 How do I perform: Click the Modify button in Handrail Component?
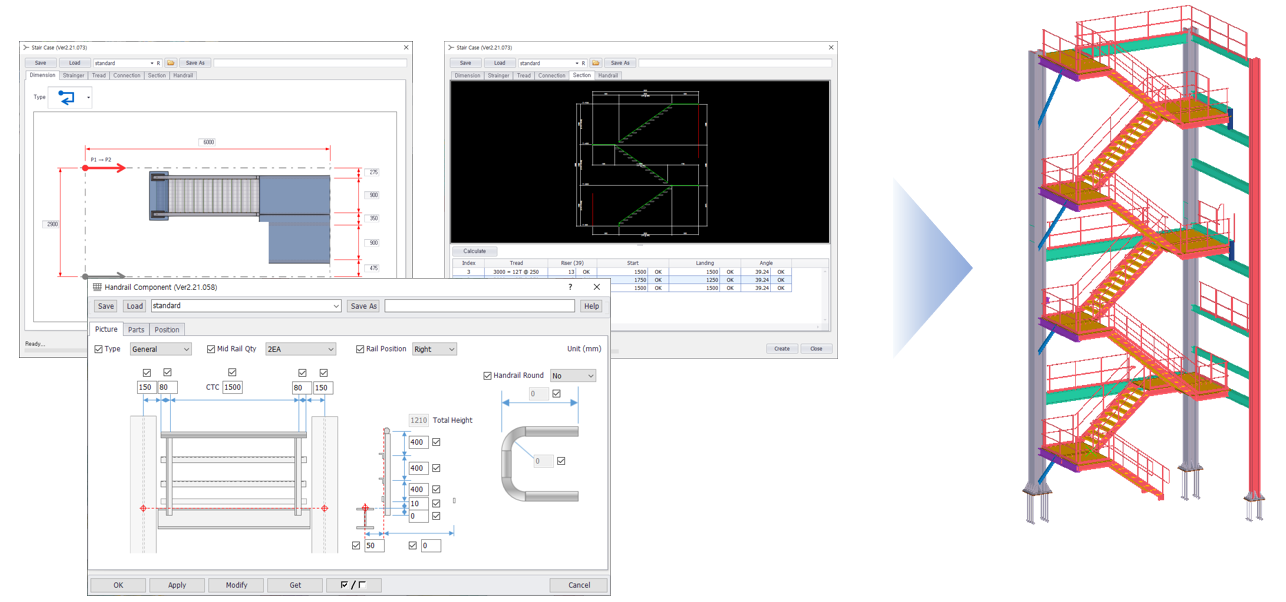tap(236, 585)
